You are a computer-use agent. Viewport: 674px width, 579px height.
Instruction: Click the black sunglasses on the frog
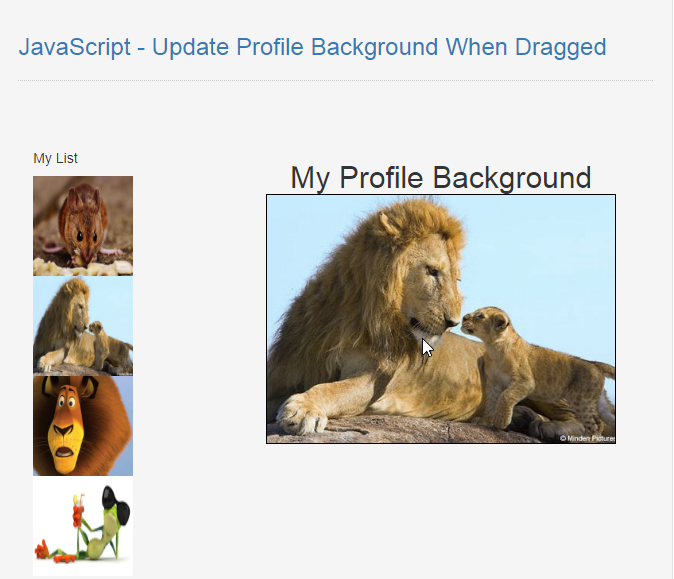[115, 503]
